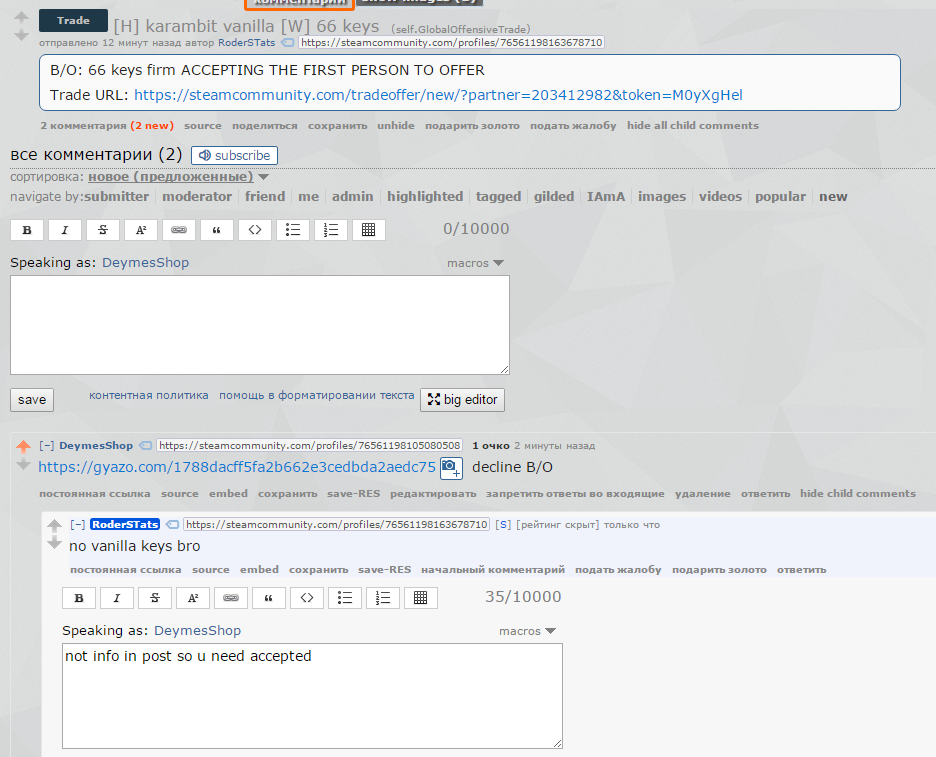Navigate comments by images

click(662, 196)
